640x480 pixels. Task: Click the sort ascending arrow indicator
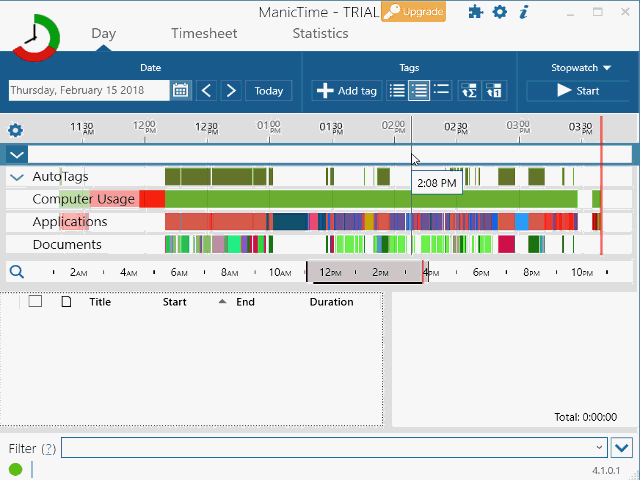point(222,302)
